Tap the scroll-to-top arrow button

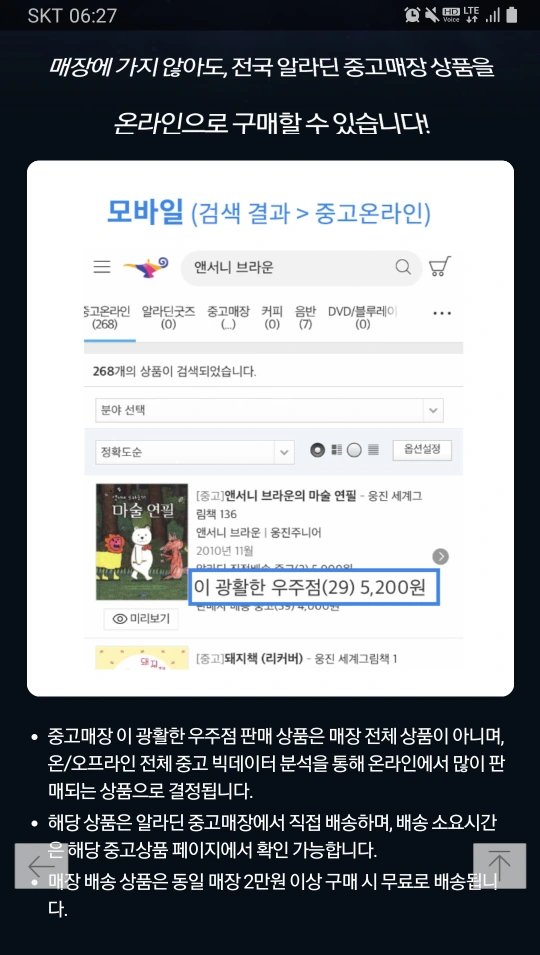coord(499,865)
